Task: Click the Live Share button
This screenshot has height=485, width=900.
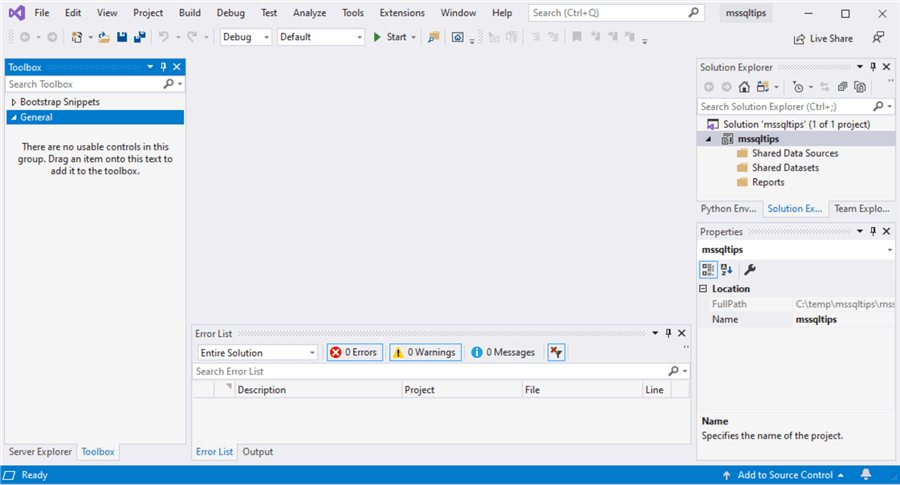Action: 823,38
